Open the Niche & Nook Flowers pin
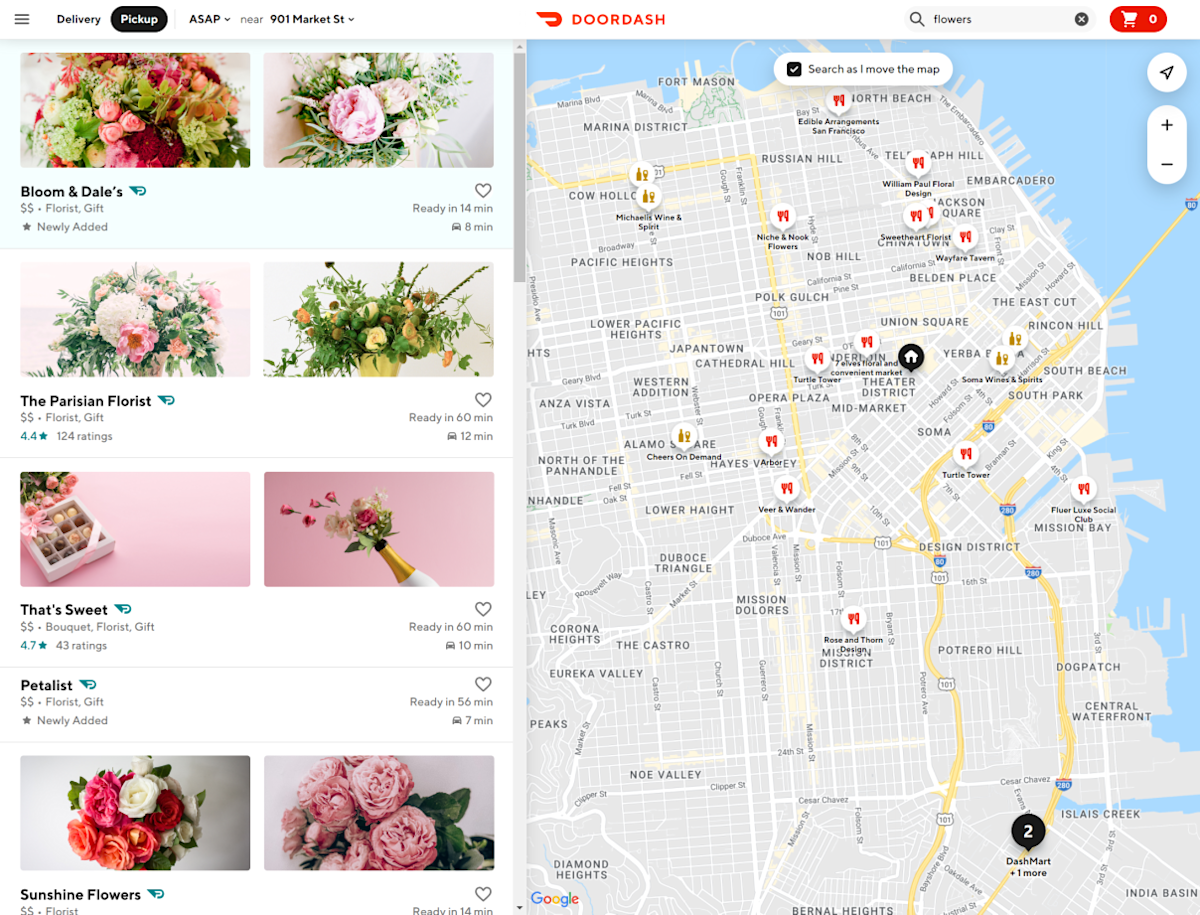 coord(783,215)
